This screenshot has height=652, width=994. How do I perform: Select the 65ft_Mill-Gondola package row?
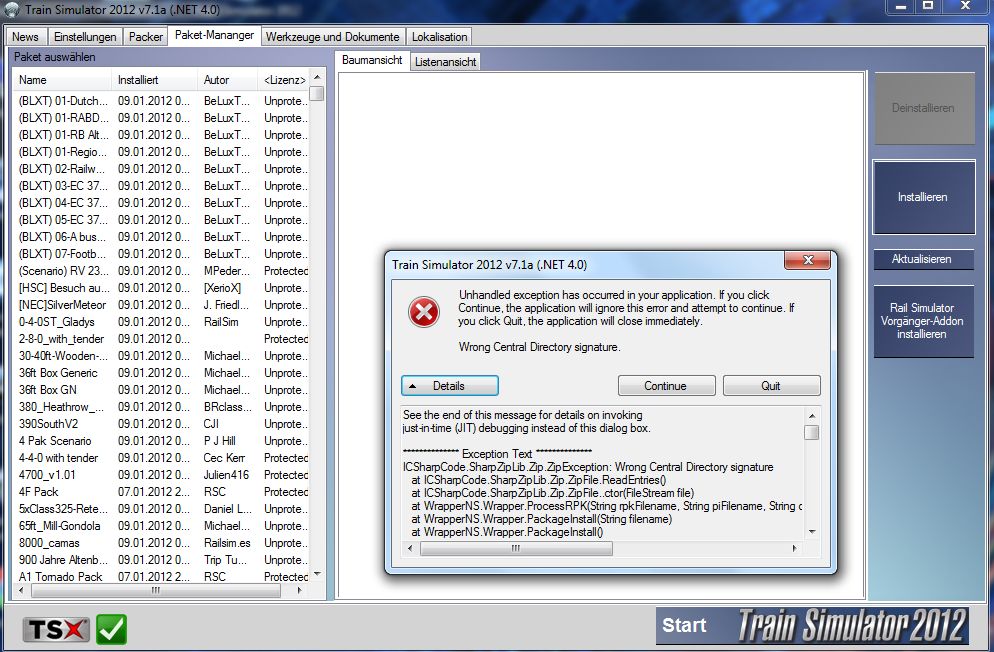pos(161,526)
